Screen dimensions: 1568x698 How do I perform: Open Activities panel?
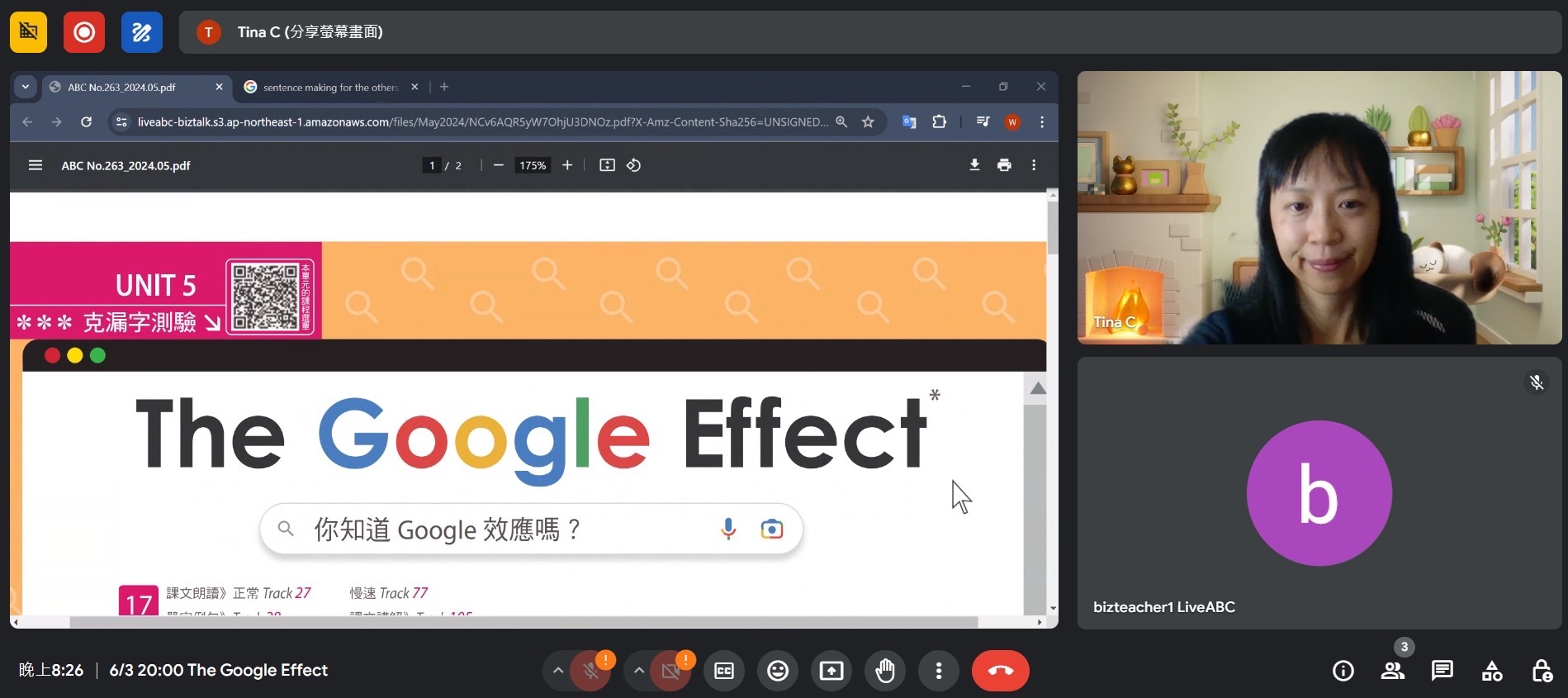pos(1492,671)
